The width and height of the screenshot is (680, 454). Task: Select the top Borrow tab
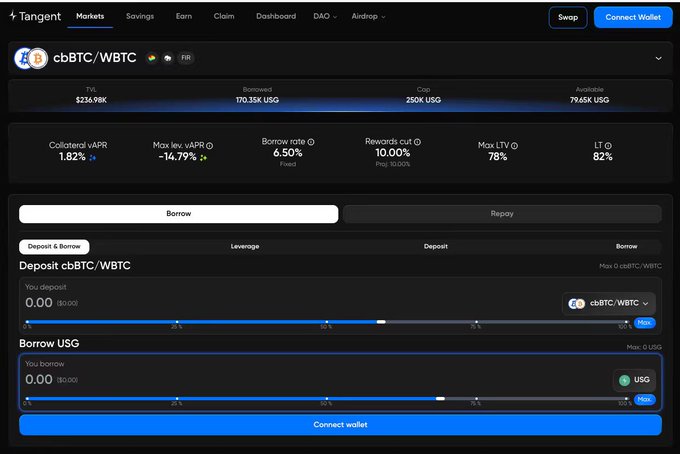[179, 214]
